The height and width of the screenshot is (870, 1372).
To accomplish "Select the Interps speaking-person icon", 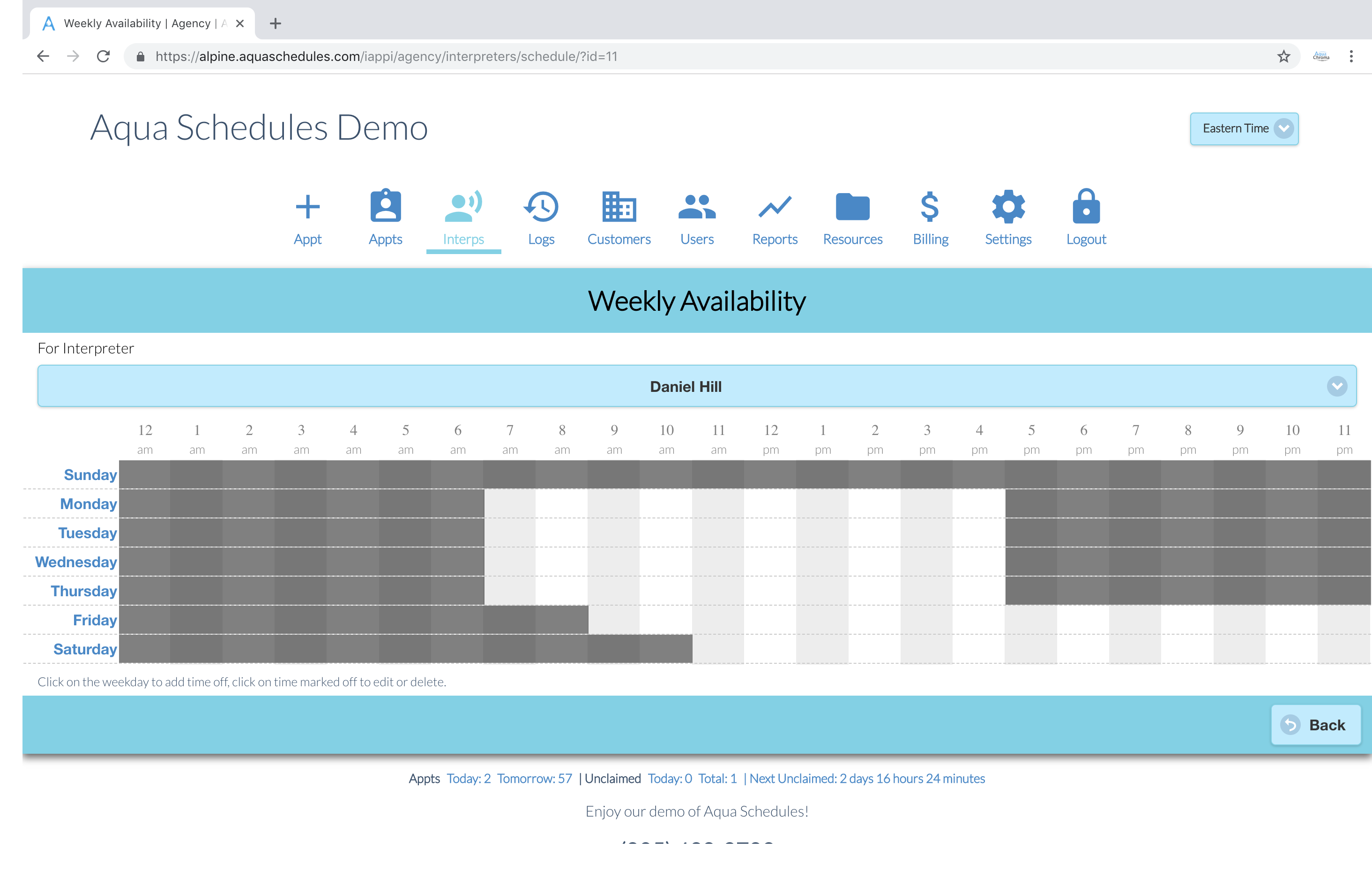I will click(x=463, y=206).
